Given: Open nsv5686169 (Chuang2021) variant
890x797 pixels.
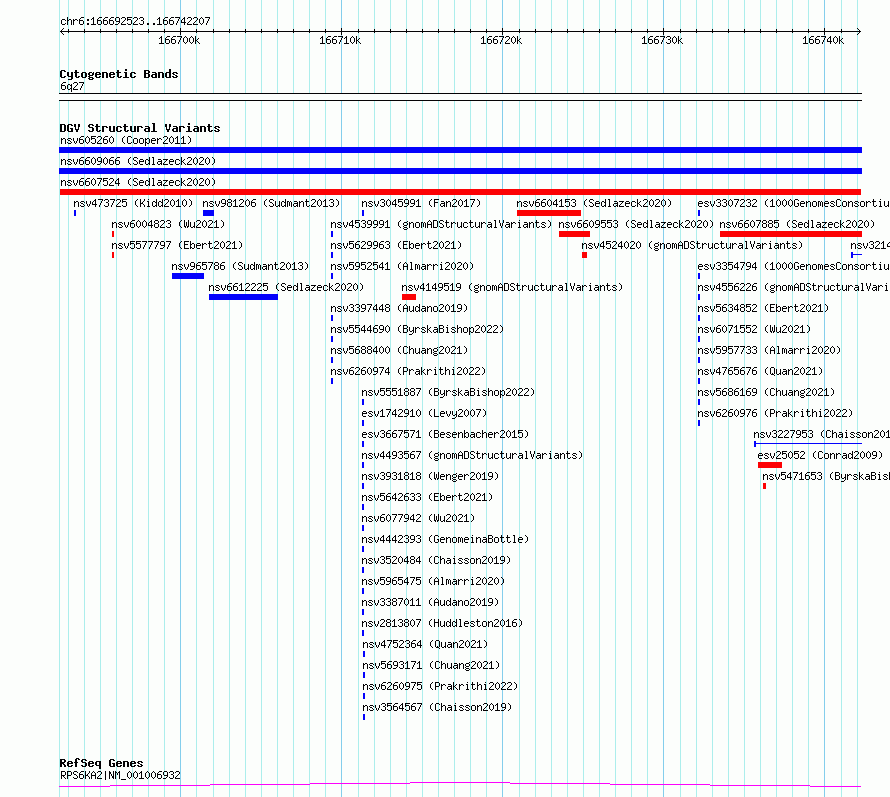Looking at the screenshot, I should pyautogui.click(x=766, y=392).
